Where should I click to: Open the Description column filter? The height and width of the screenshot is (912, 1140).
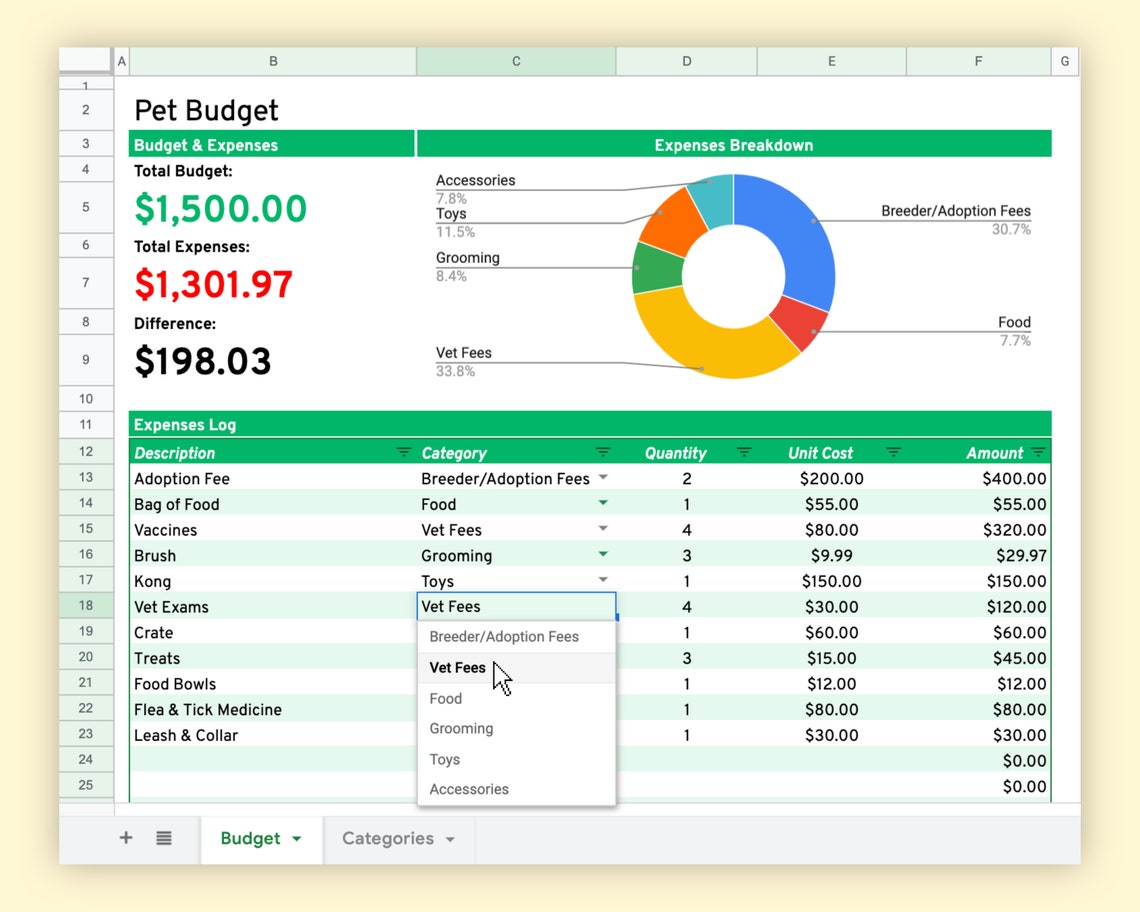(403, 453)
